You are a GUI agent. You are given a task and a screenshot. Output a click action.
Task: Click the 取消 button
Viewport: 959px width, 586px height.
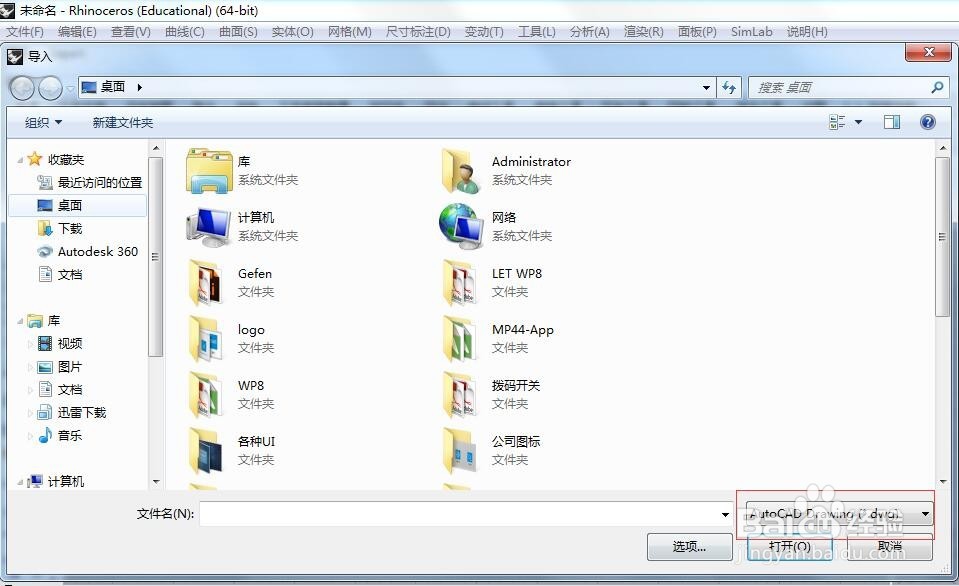point(890,546)
